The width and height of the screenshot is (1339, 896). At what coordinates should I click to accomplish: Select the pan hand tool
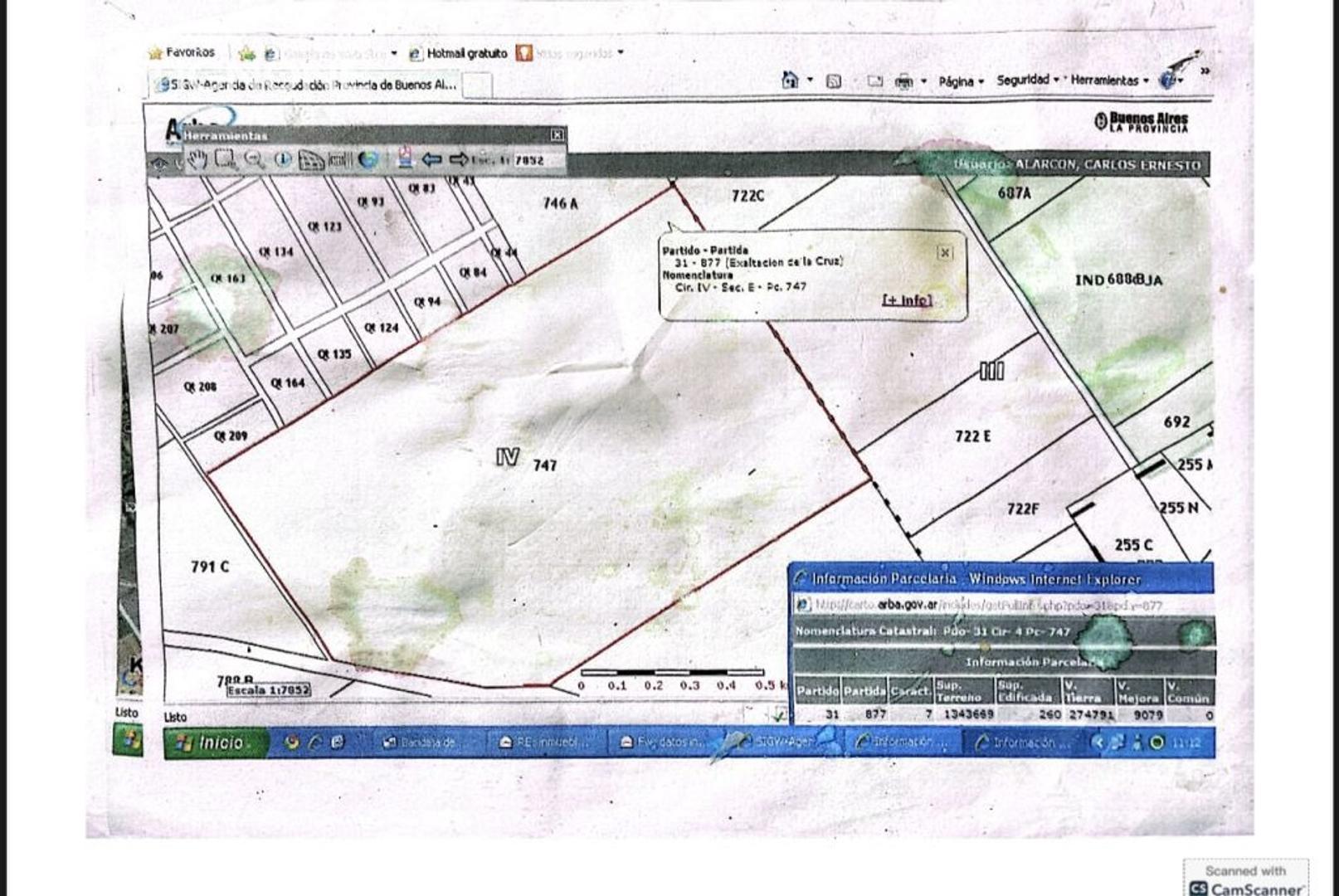[197, 159]
